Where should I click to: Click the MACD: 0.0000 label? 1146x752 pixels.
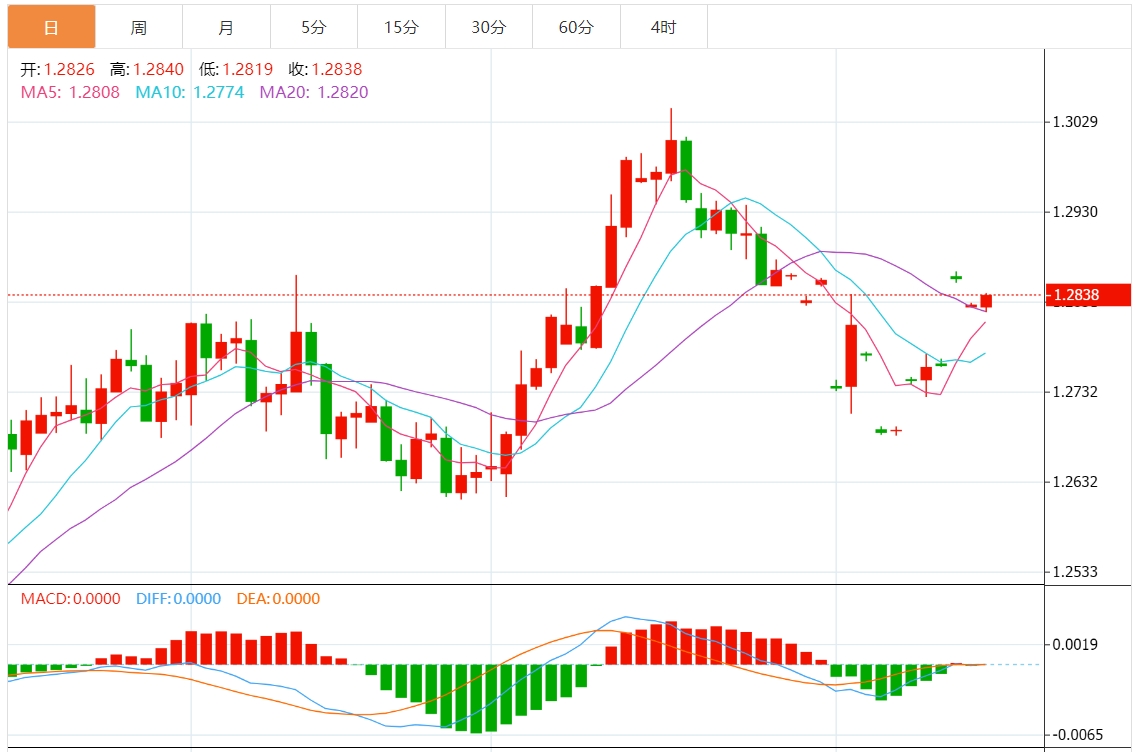[x=70, y=599]
